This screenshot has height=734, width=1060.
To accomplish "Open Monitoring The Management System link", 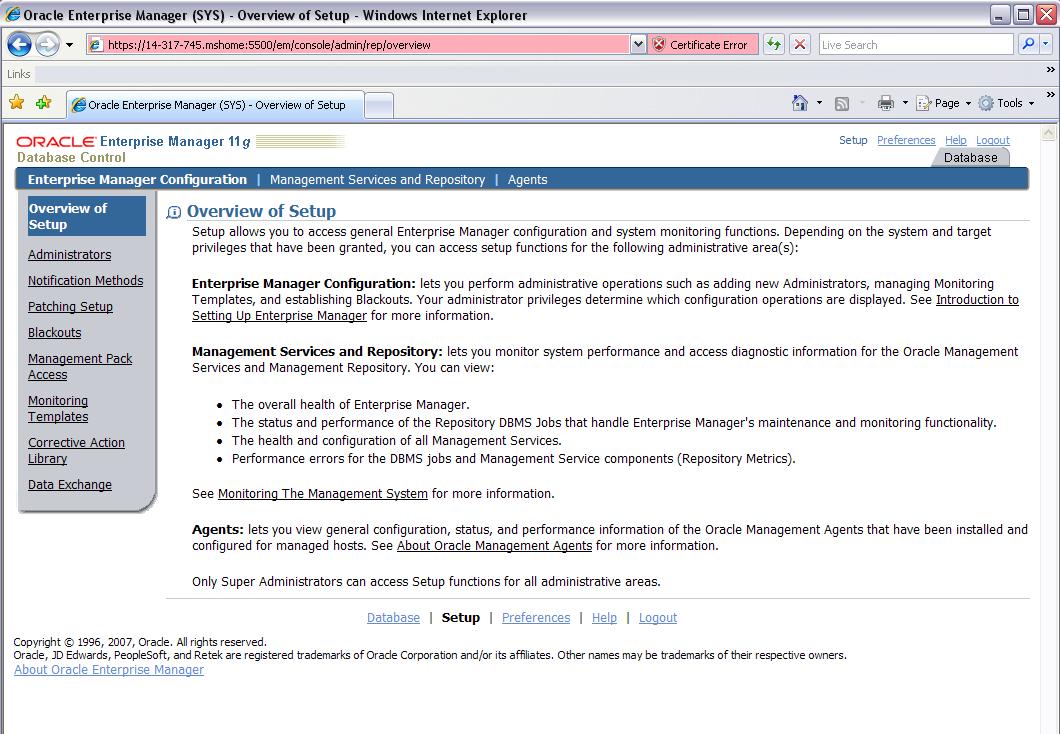I will pyautogui.click(x=322, y=494).
